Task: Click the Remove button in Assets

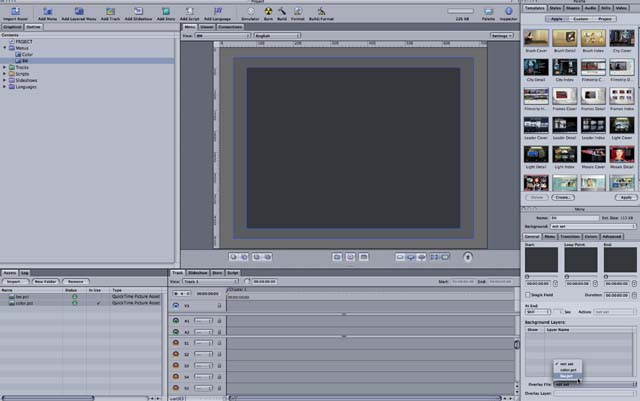Action: pyautogui.click(x=76, y=282)
